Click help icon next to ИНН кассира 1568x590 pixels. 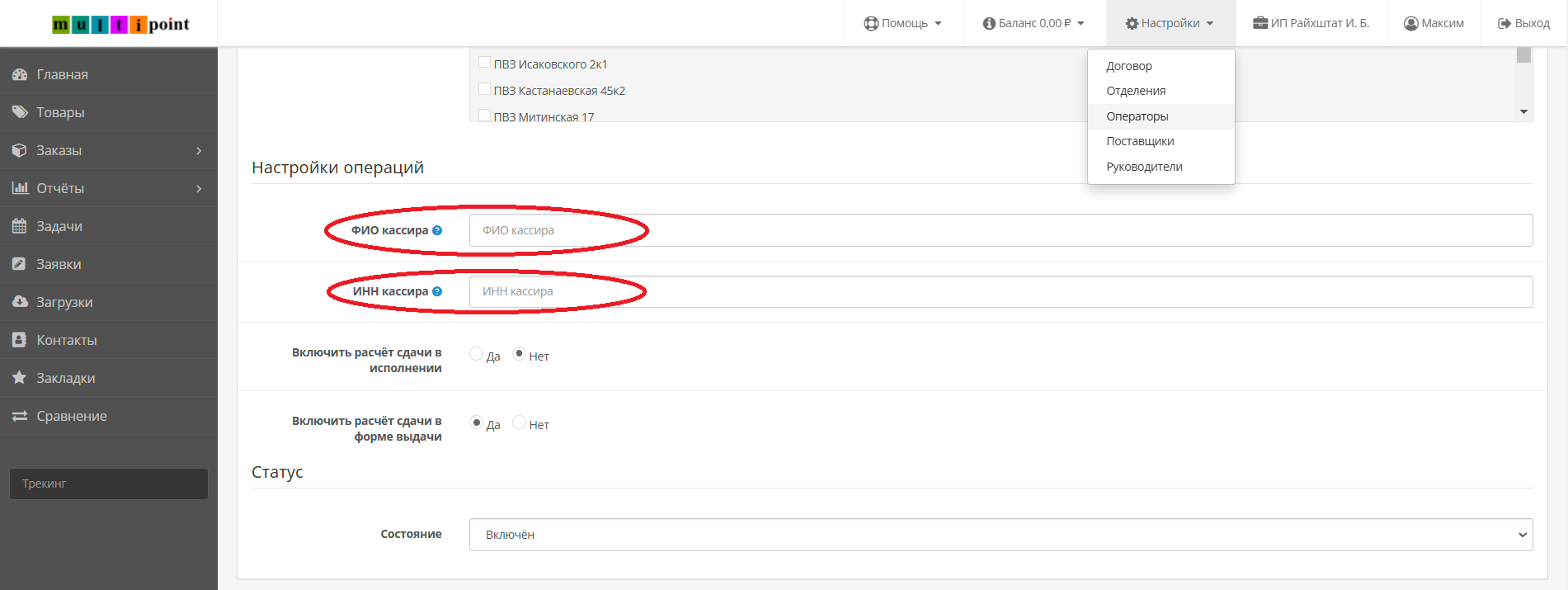pos(437,291)
